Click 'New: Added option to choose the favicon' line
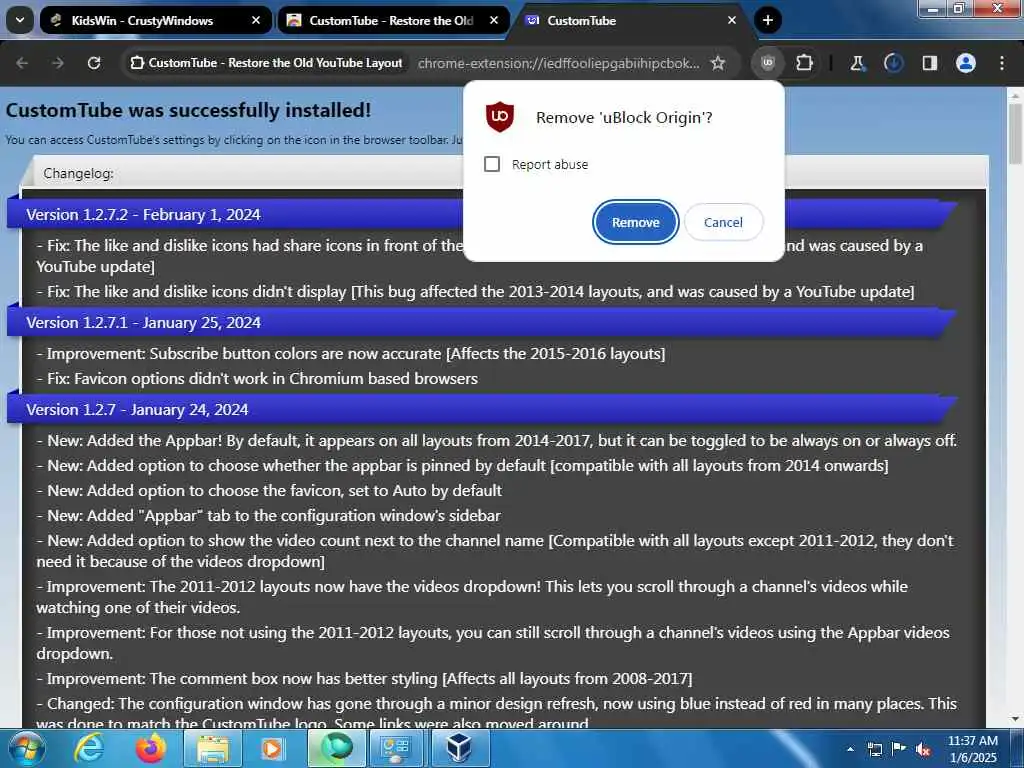 [269, 490]
